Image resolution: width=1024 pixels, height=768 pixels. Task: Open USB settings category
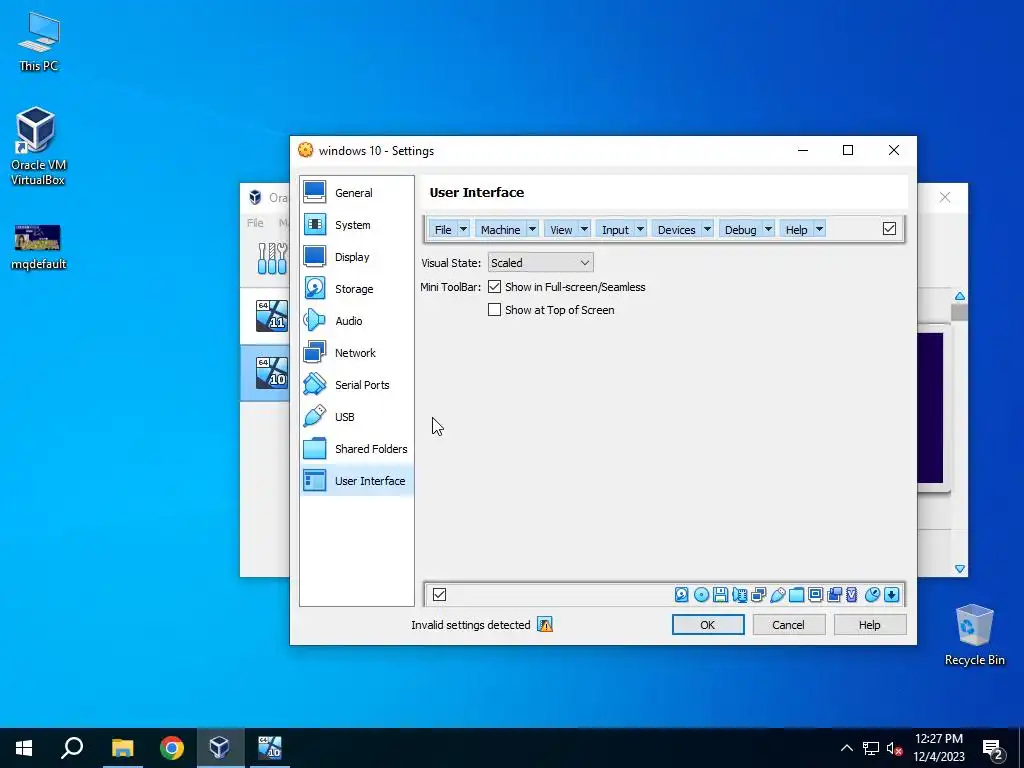(x=357, y=417)
